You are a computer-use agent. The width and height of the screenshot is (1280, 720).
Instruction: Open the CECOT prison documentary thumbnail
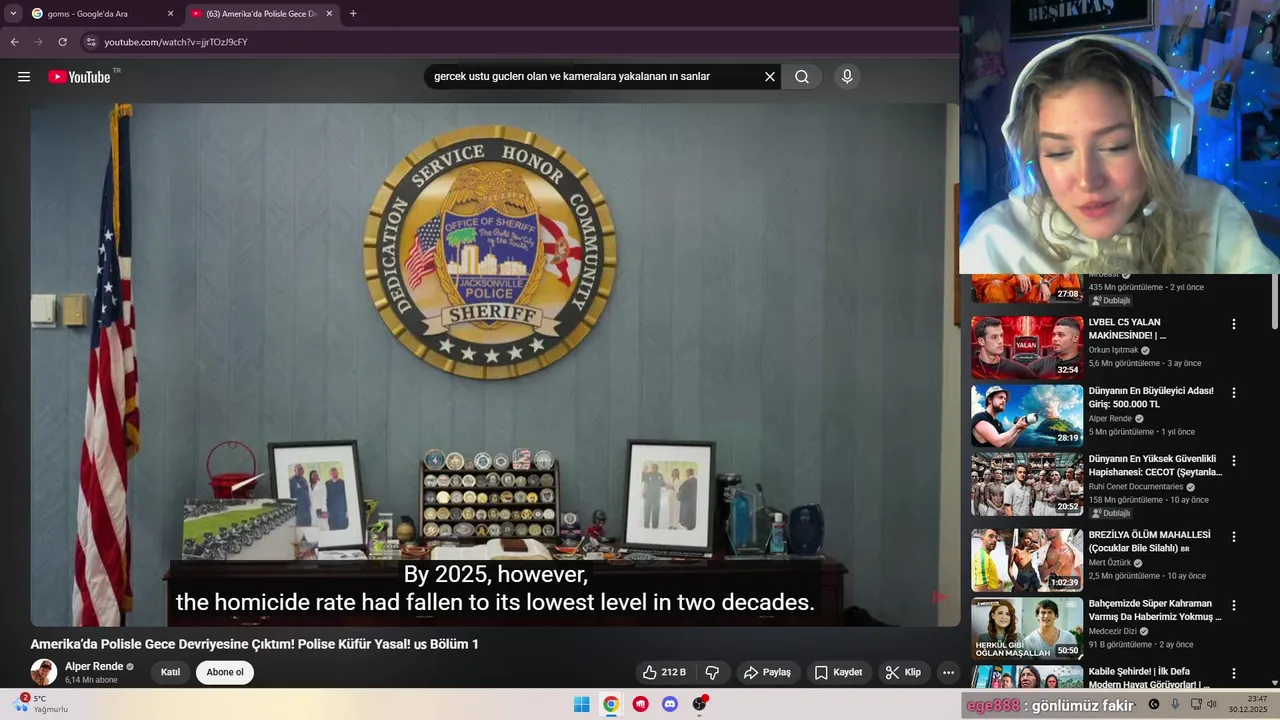click(1027, 484)
